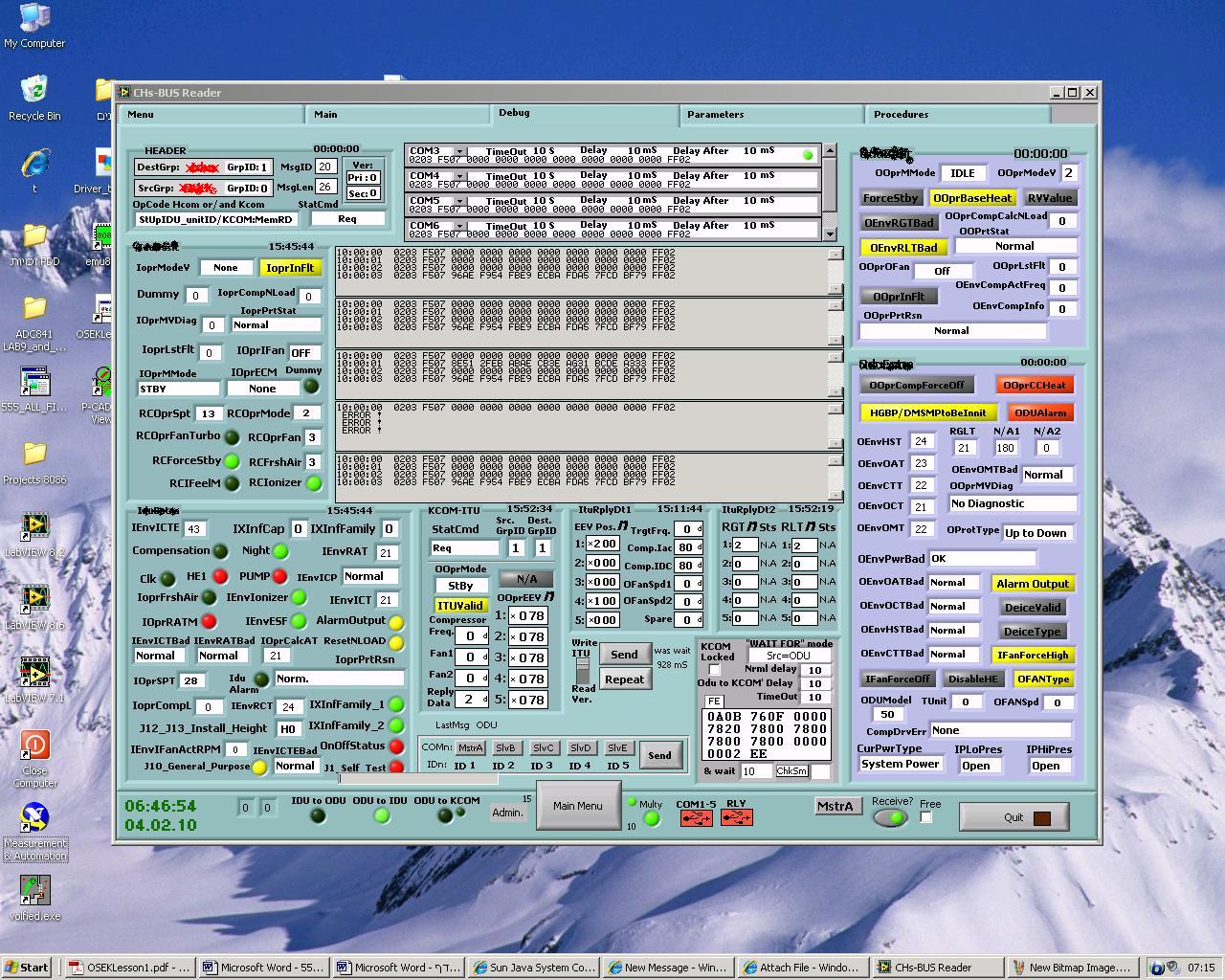
Task: Switch to the Menu tab
Action: [x=212, y=114]
